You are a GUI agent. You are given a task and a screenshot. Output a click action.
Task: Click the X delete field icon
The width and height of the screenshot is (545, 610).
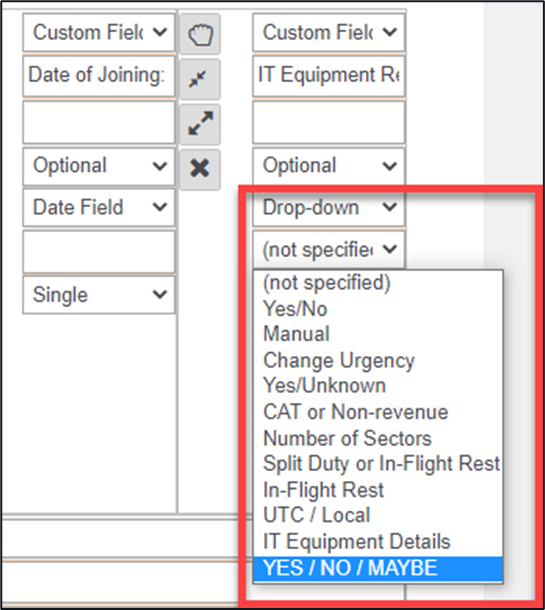(x=200, y=169)
